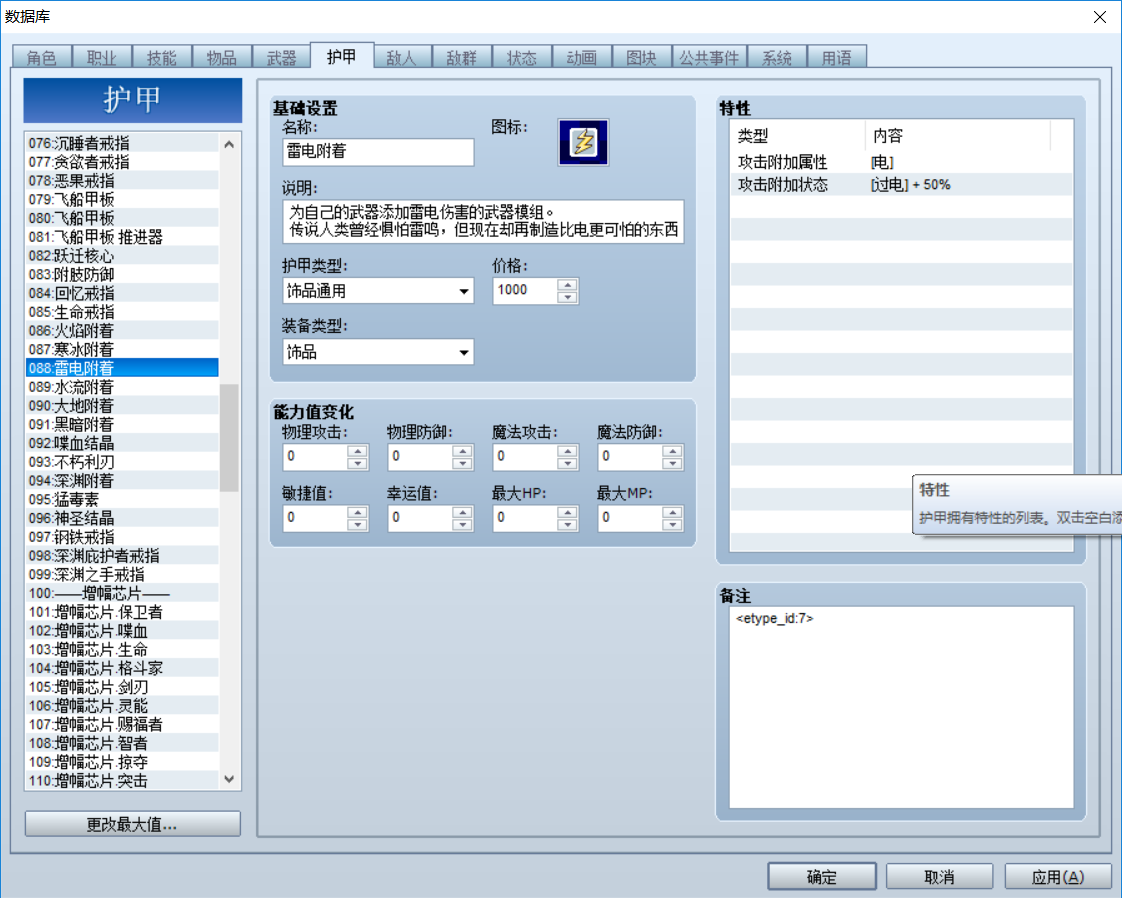Select 110:增幅芯片.突击 in the list
The height and width of the screenshot is (898, 1122).
[122, 781]
